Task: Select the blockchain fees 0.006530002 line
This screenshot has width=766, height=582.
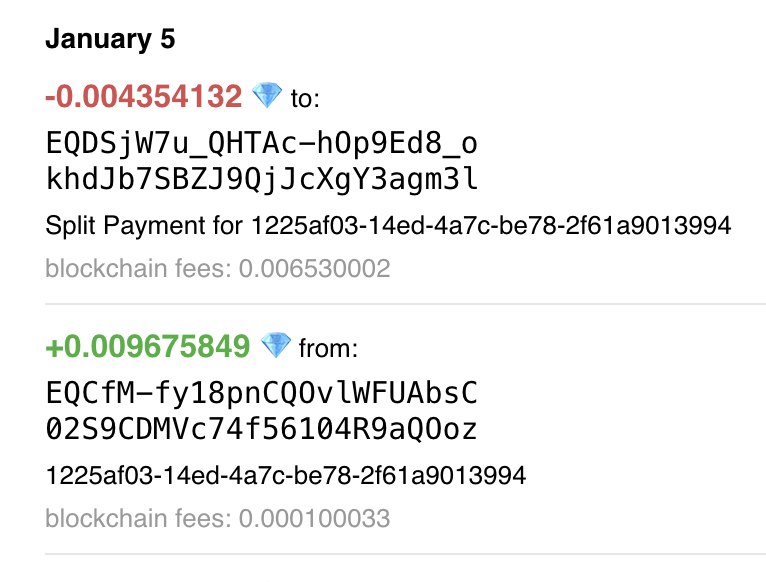Action: pyautogui.click(x=218, y=268)
